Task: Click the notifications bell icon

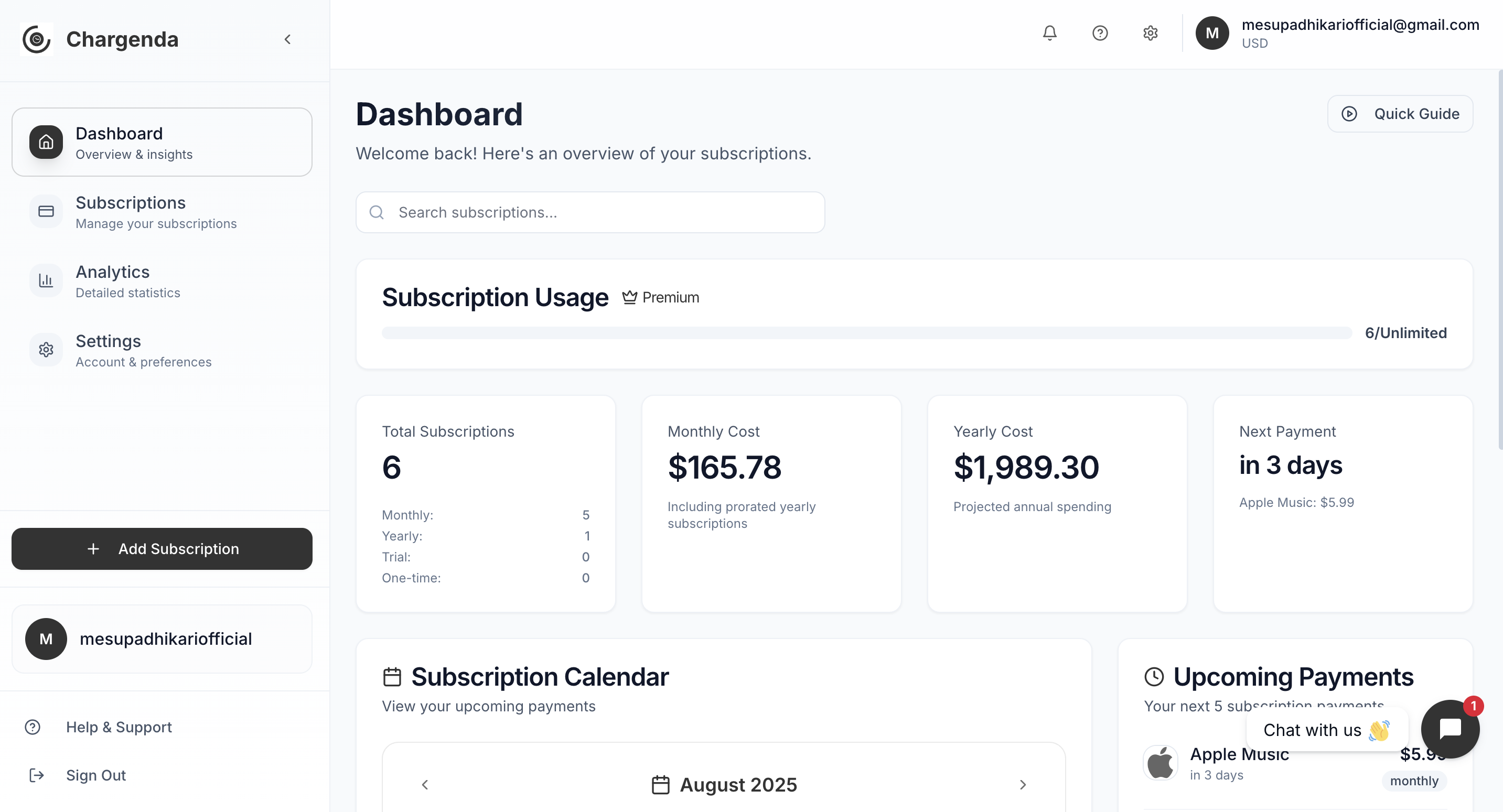Action: pyautogui.click(x=1049, y=33)
